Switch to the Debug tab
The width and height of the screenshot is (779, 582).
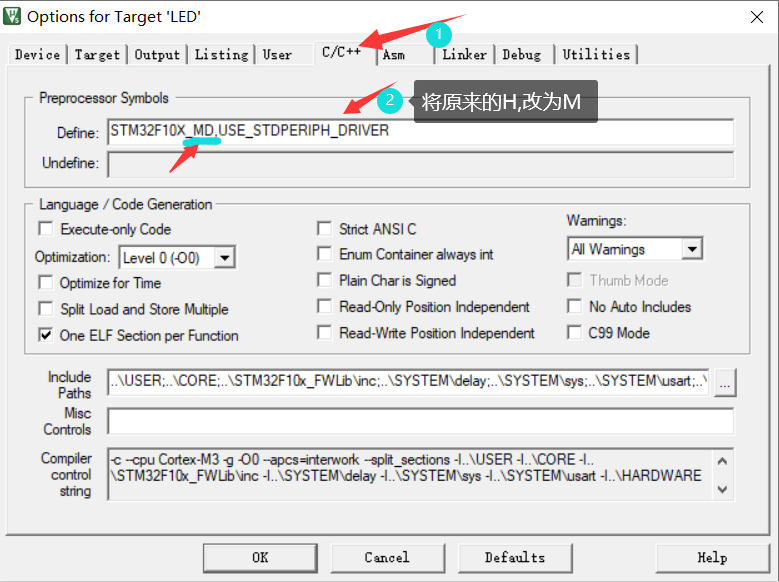pos(522,54)
